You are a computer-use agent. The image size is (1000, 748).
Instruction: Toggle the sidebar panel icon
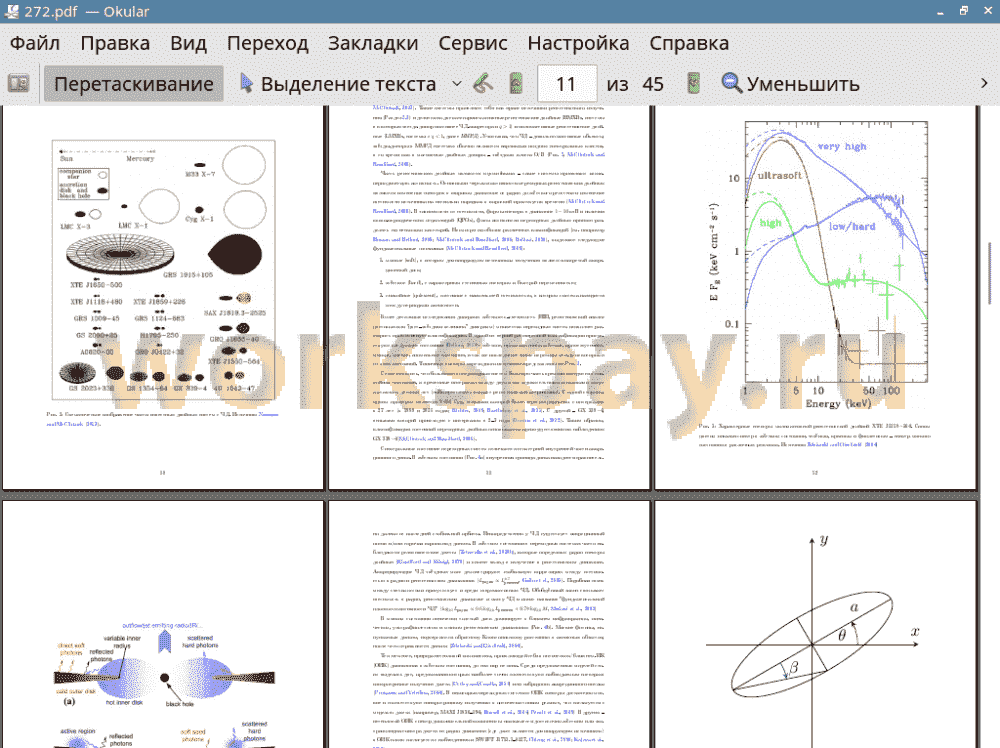18,84
